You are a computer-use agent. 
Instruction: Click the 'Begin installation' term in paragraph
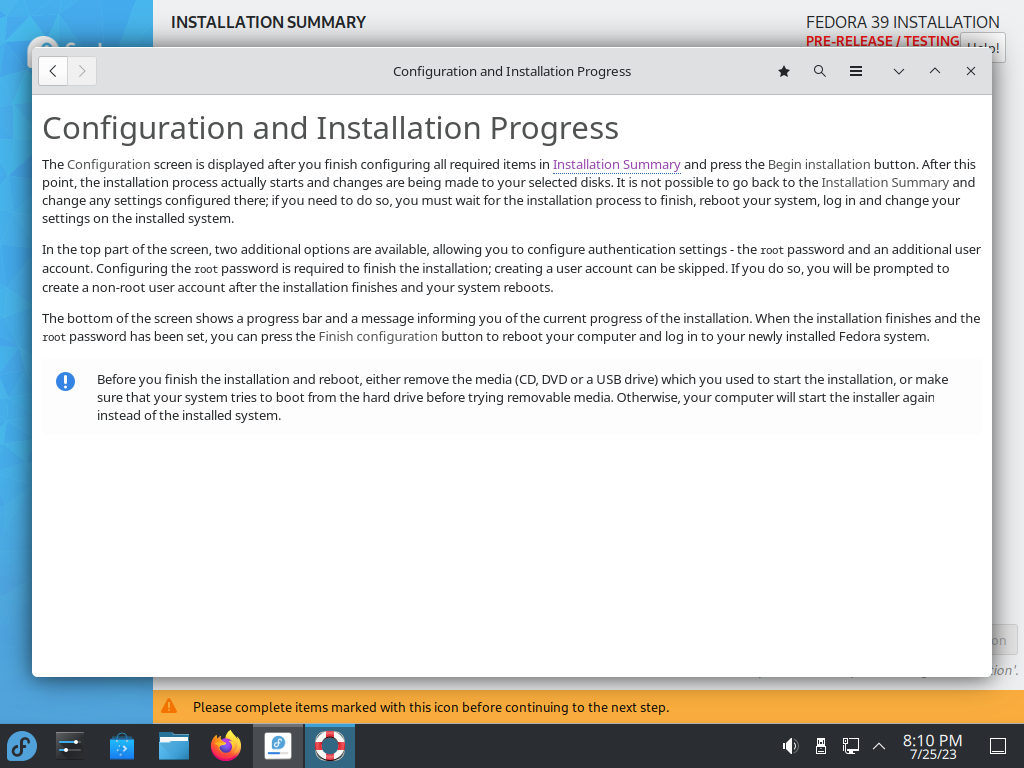[x=819, y=165]
